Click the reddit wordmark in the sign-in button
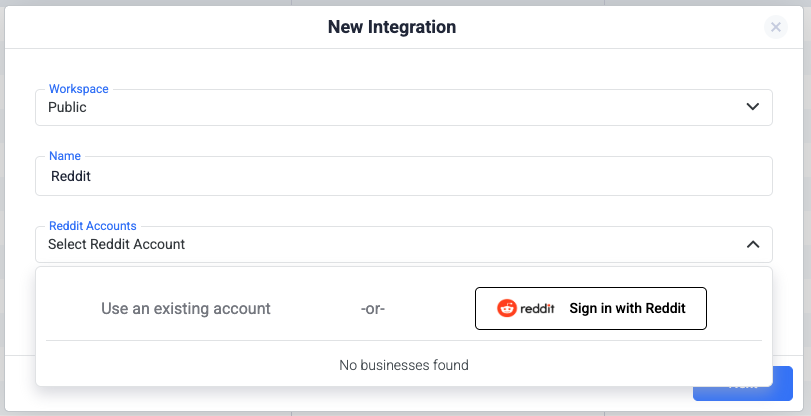 tap(537, 309)
